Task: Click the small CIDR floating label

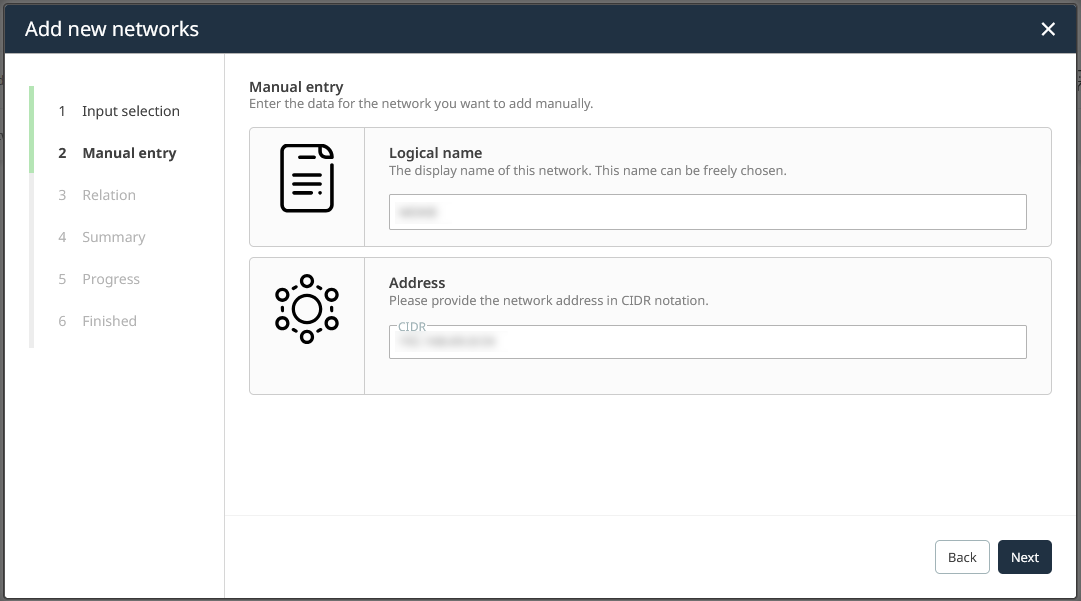Action: tap(412, 327)
